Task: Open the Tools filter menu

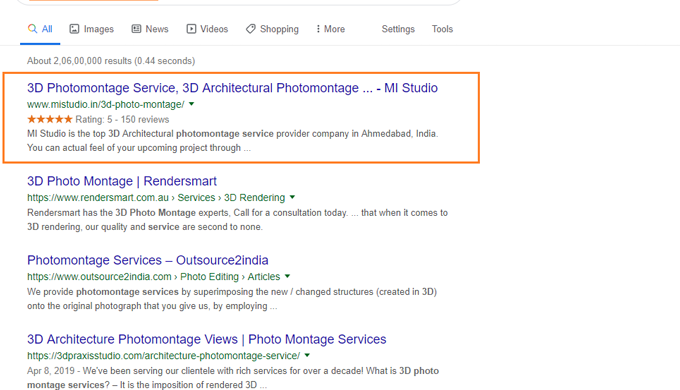Action: [442, 29]
